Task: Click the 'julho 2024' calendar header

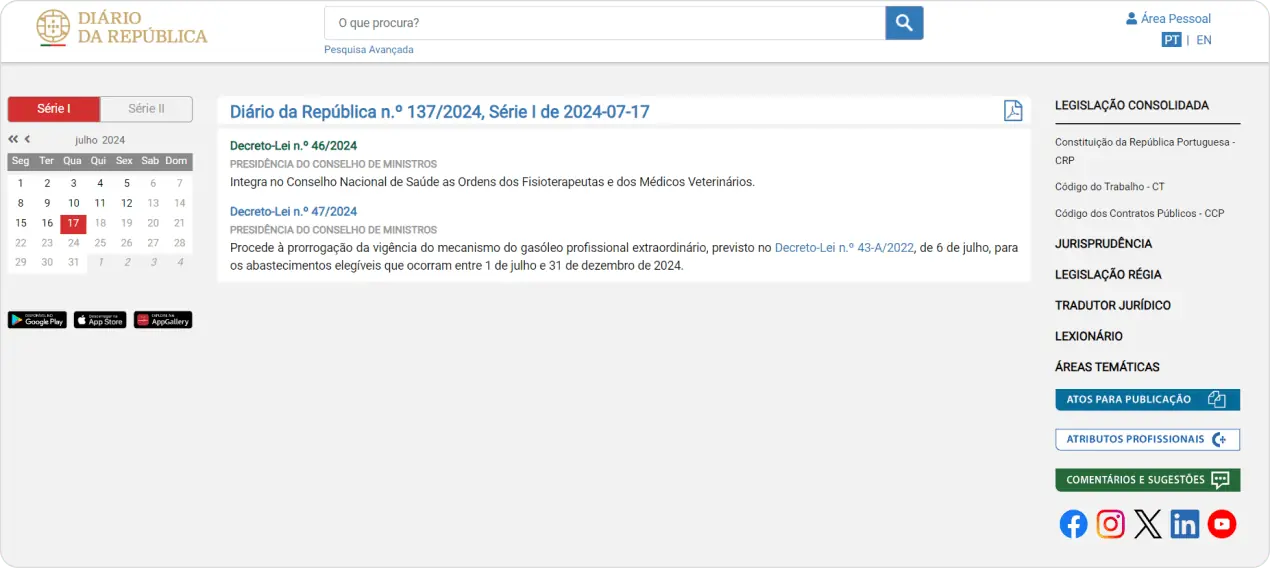Action: pos(100,140)
